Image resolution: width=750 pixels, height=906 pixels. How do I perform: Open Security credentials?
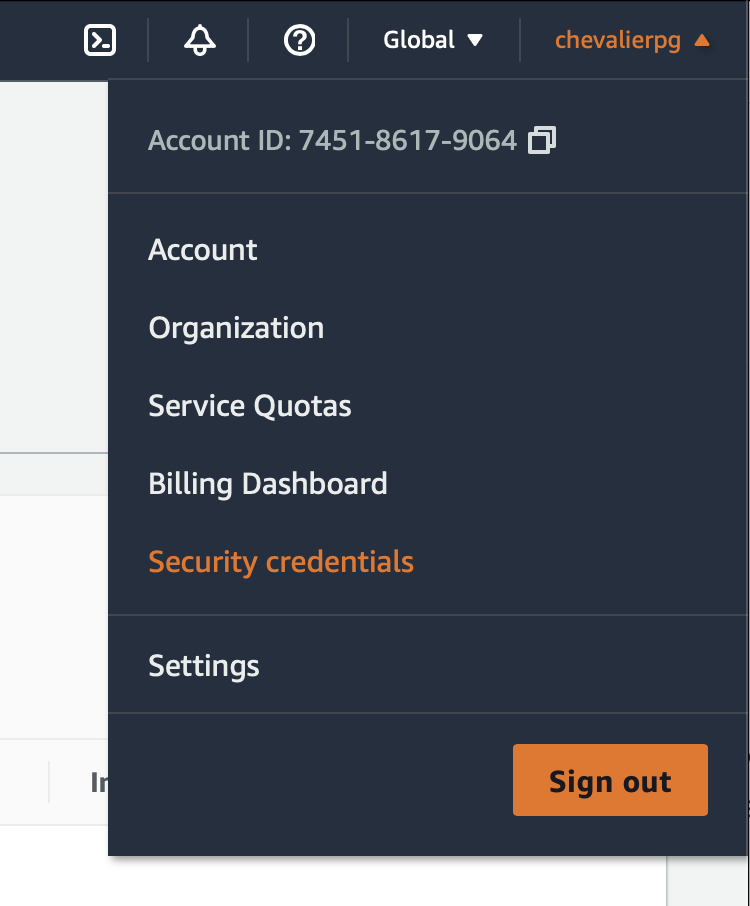pos(281,562)
